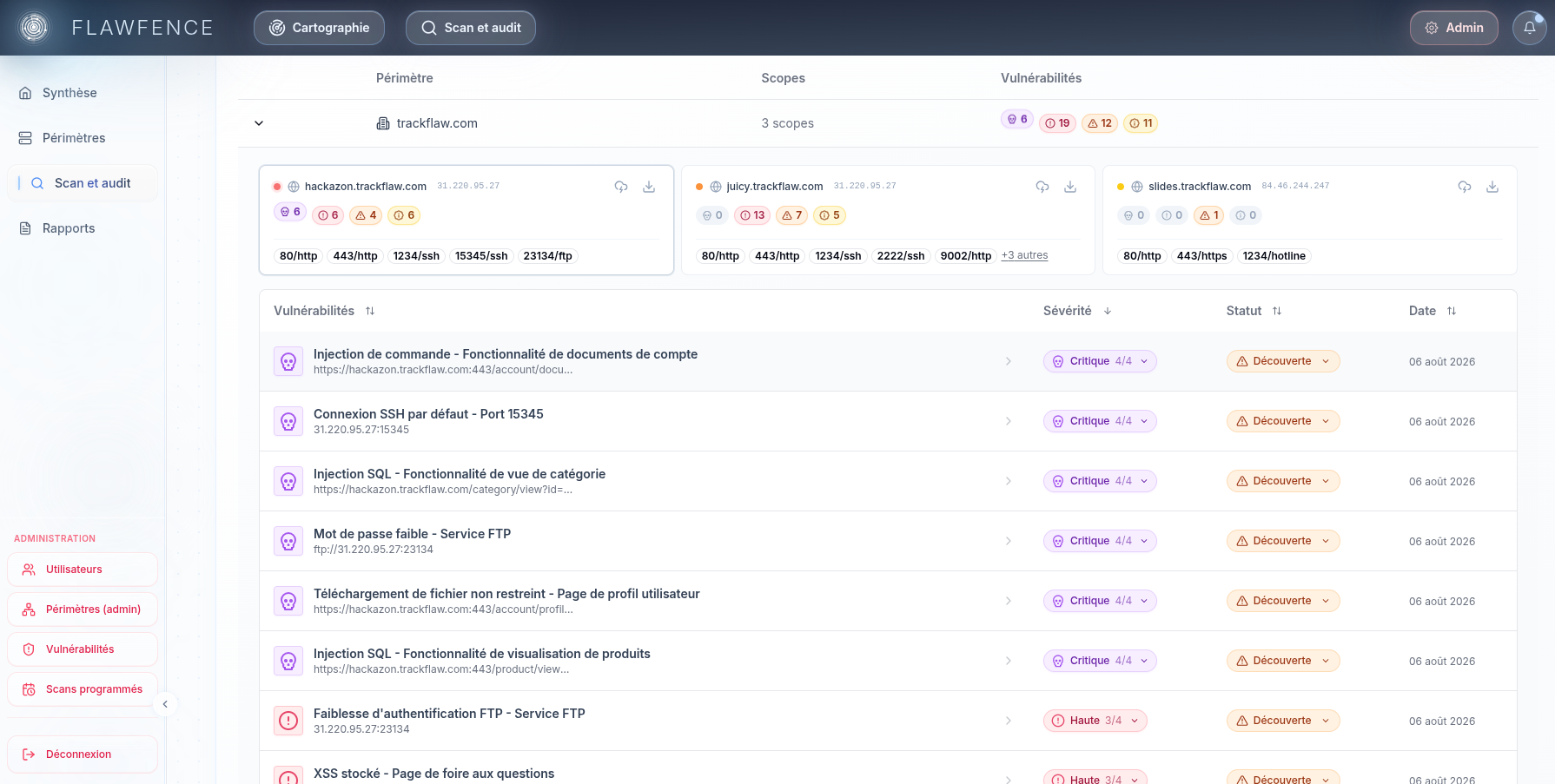Click the Flawfence logo icon
This screenshot has height=784, width=1555.
click(x=34, y=28)
